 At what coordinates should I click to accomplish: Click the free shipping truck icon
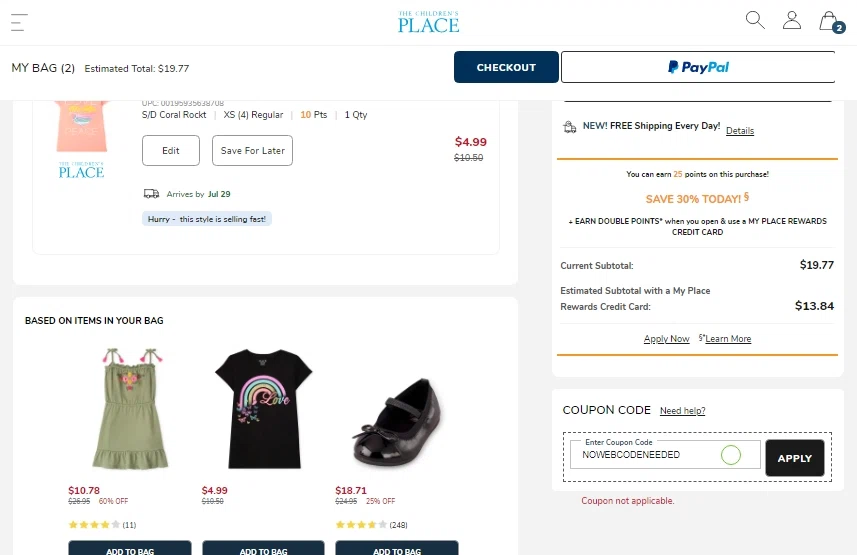click(569, 127)
